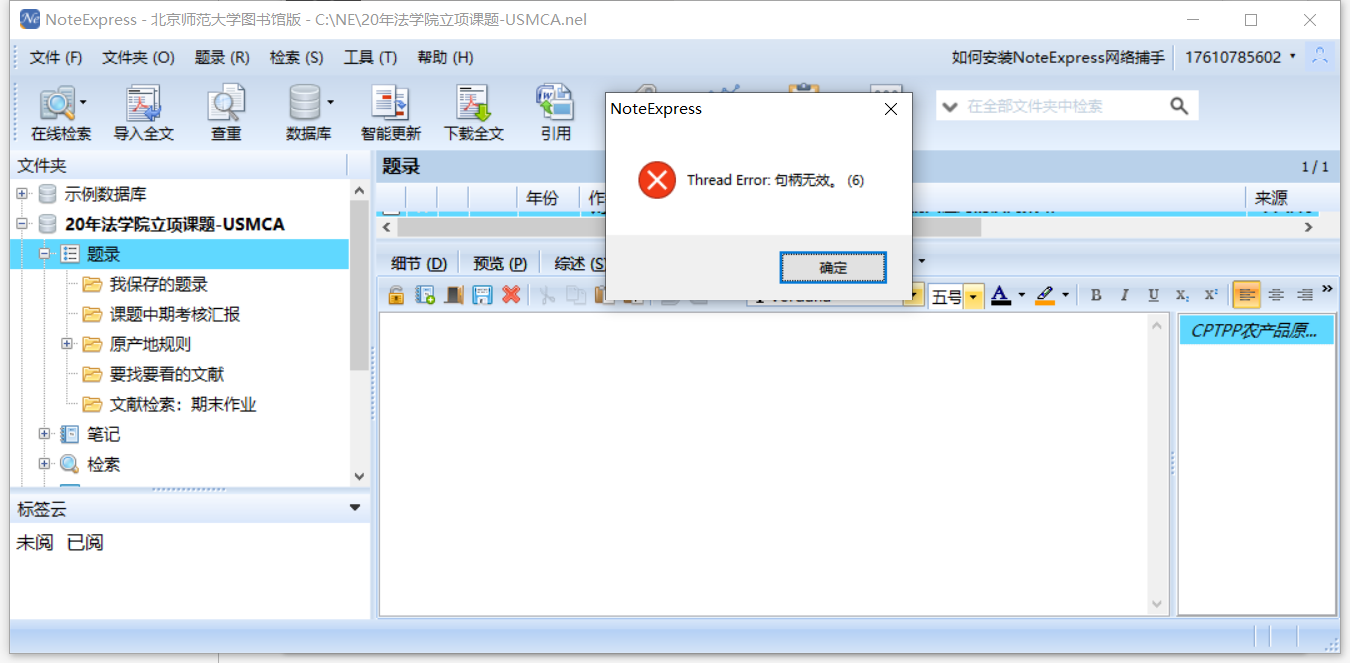Open the 工具 (T) menu
Image resolution: width=1350 pixels, height=663 pixels.
click(x=370, y=57)
